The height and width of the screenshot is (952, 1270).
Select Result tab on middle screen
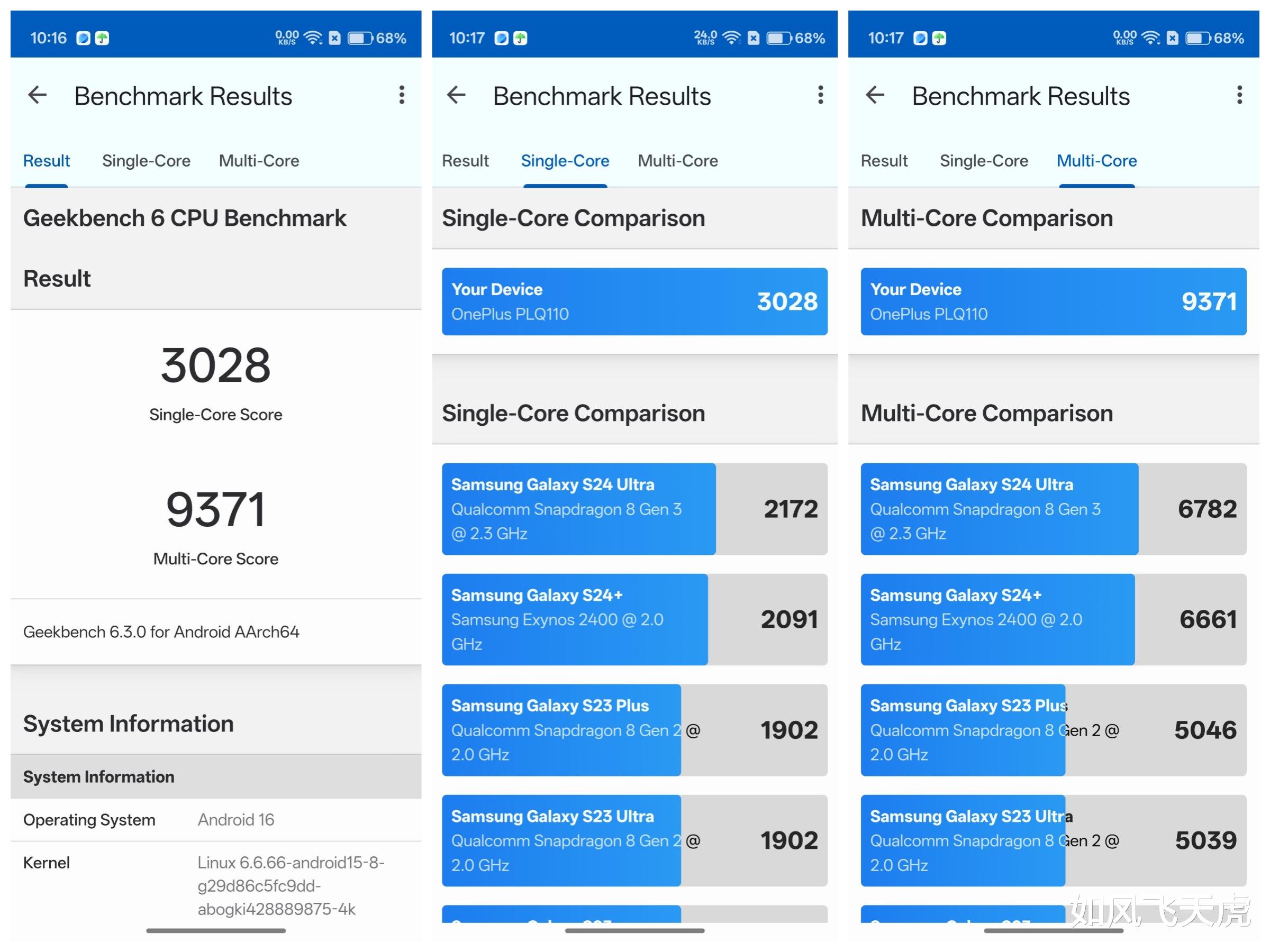(465, 161)
